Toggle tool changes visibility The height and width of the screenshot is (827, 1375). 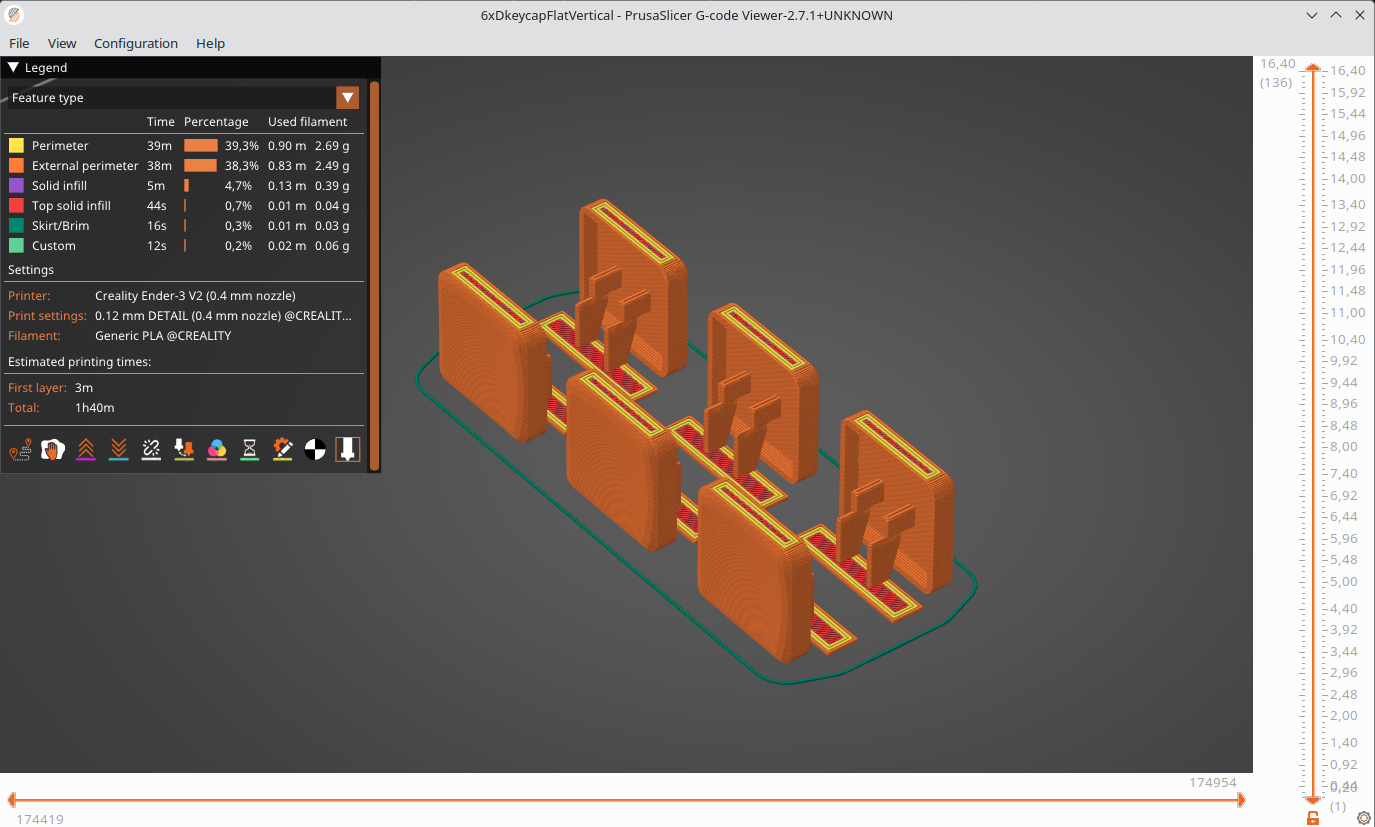click(x=184, y=449)
